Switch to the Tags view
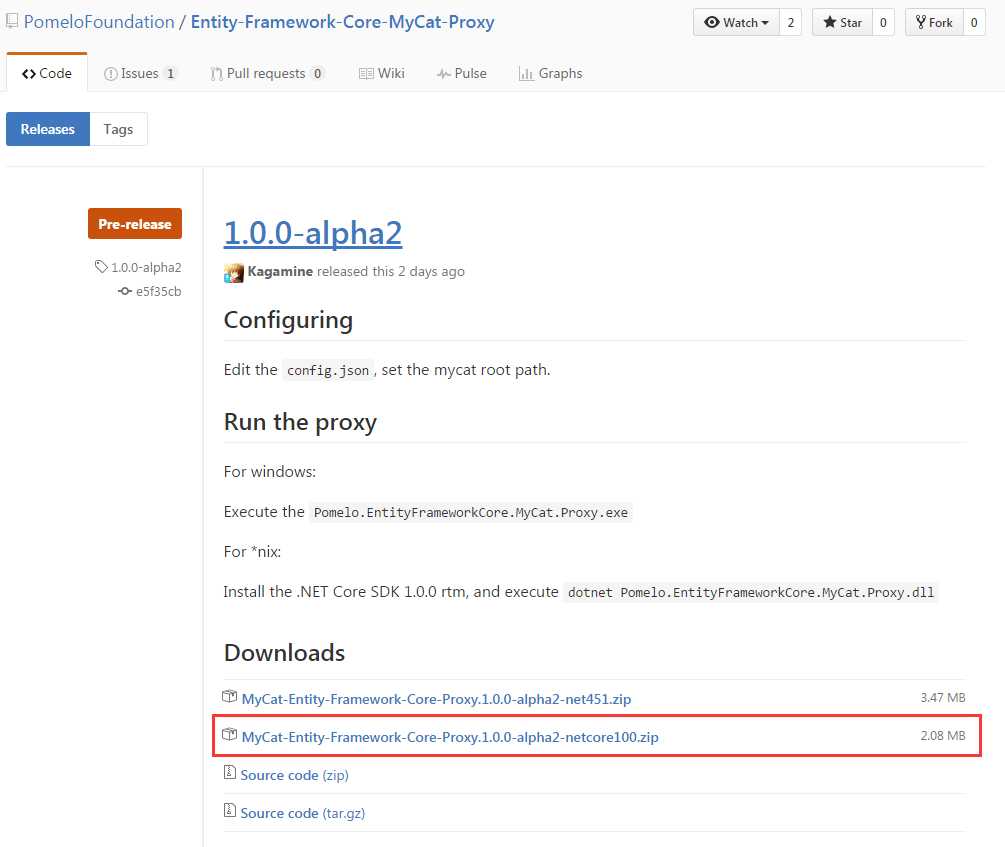Image resolution: width=1005 pixels, height=847 pixels. pos(119,129)
